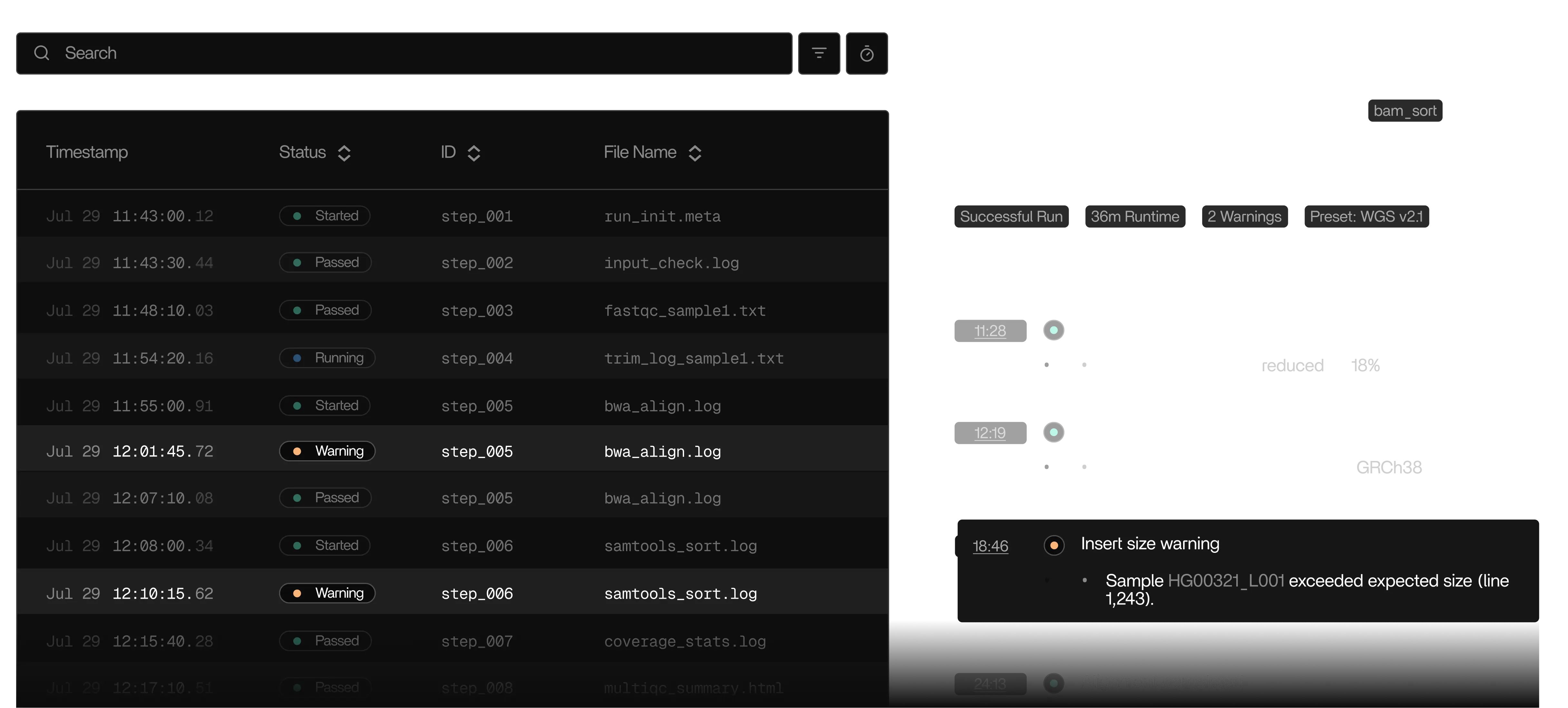Click the Insert size warning title
This screenshot has width=1568, height=708.
tap(1150, 543)
